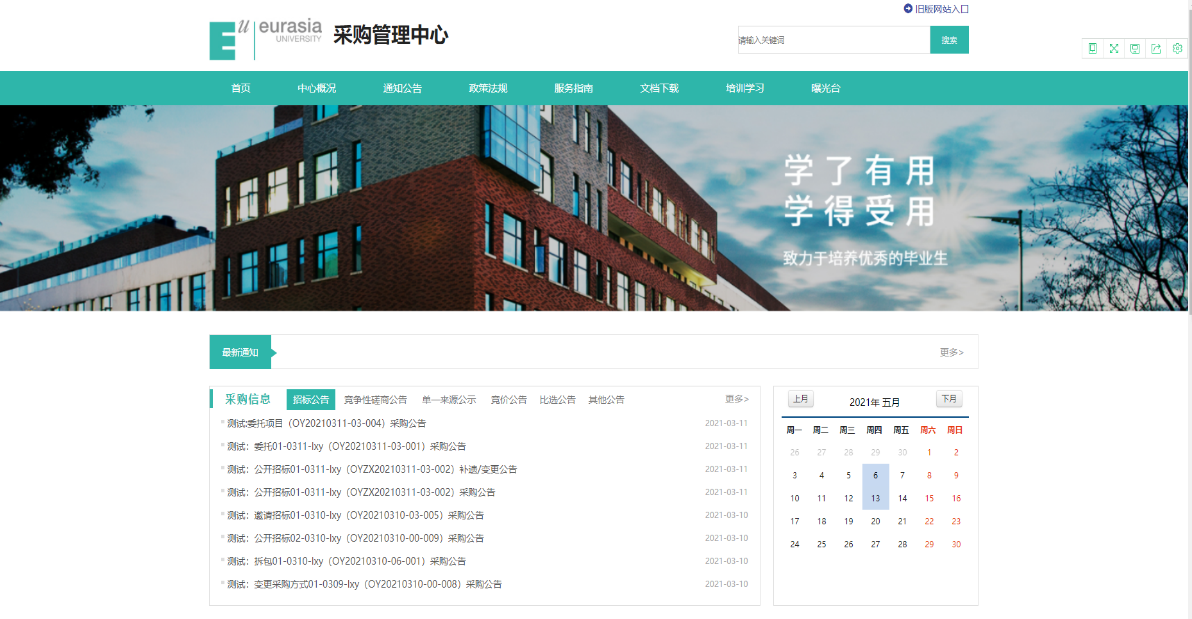Open announcement OY20210311-03-004 采购公告

326,423
